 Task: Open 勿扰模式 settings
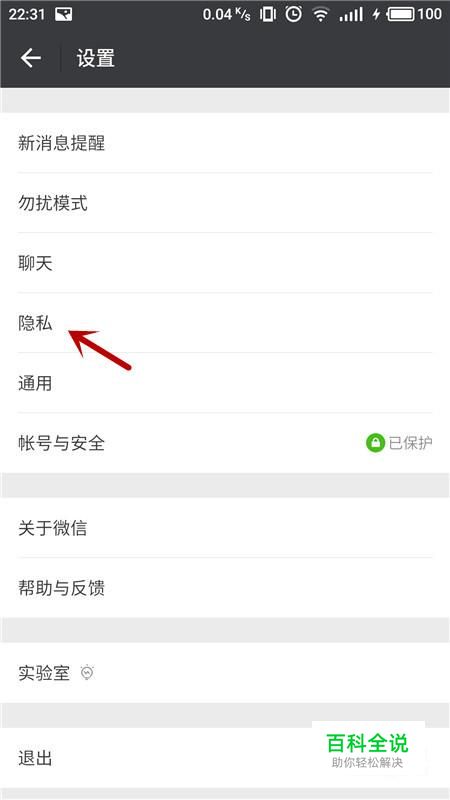coord(225,203)
